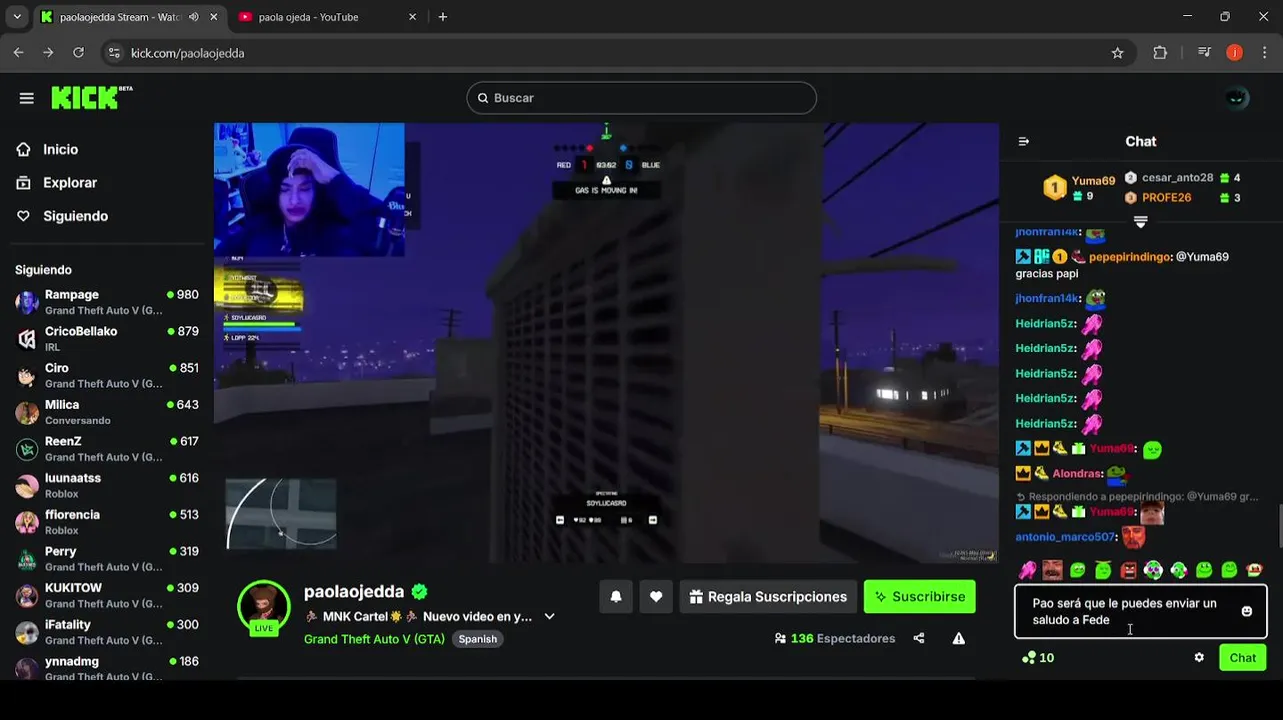This screenshot has height=720, width=1283.
Task: Send message with Chat button
Action: click(1243, 657)
